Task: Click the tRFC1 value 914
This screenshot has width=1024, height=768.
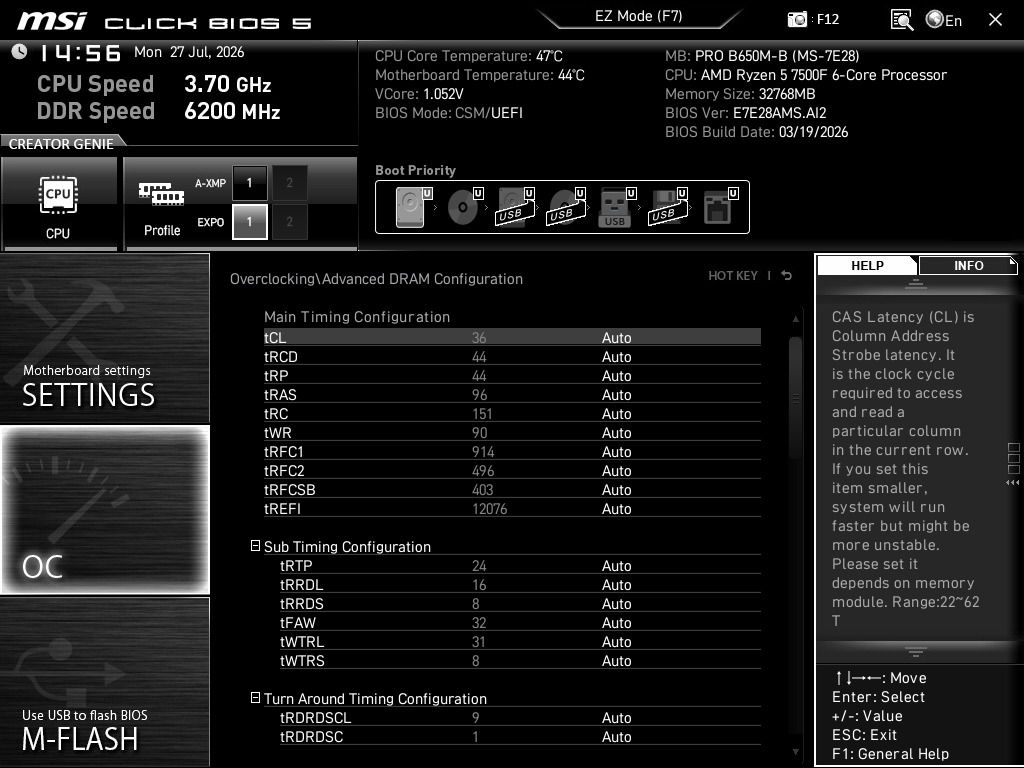Action: [483, 451]
